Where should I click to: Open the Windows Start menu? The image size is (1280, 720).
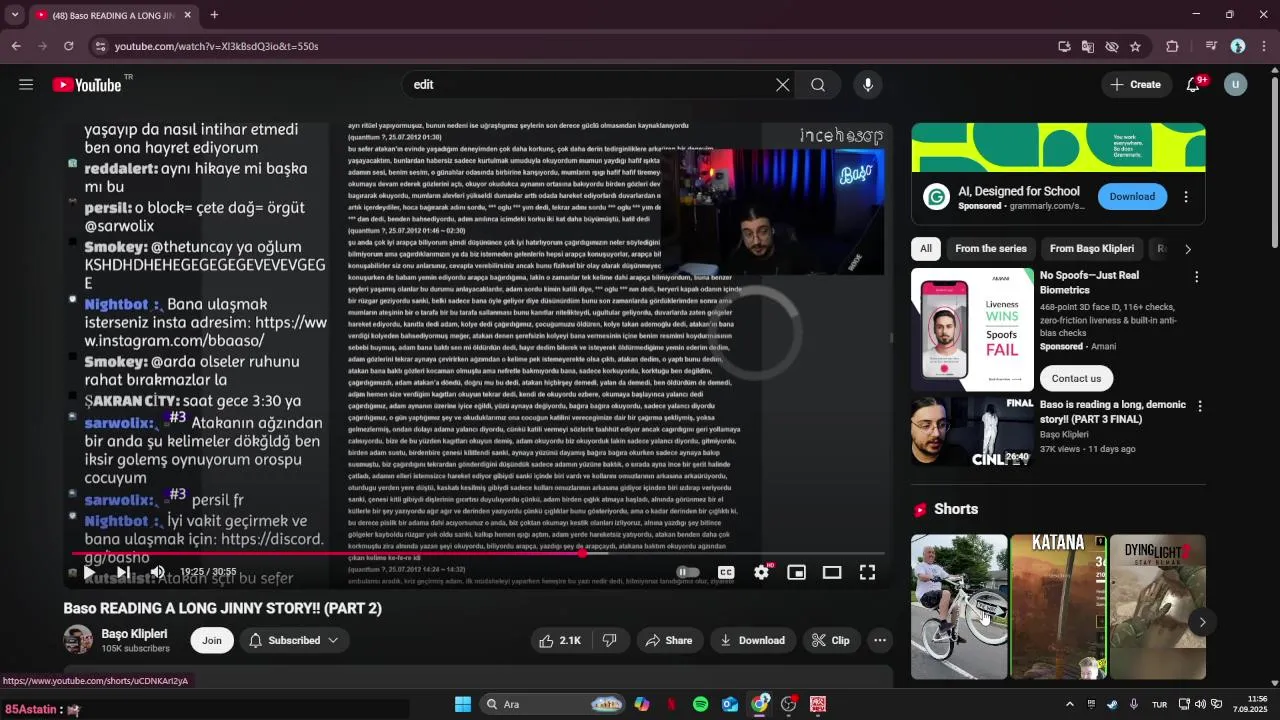click(x=463, y=704)
